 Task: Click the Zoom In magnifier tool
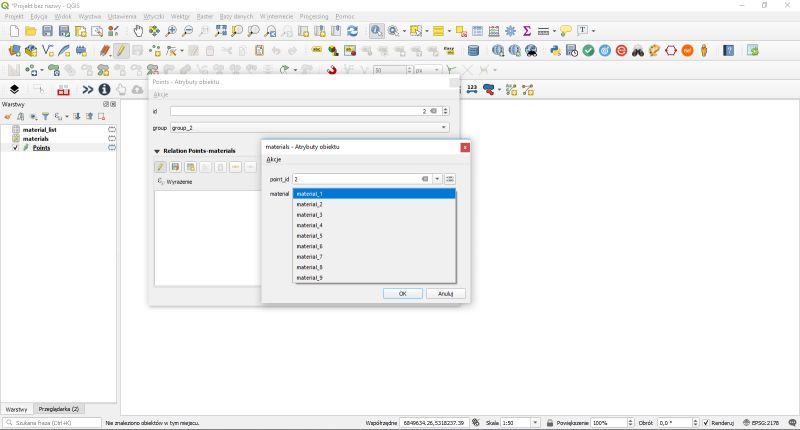pyautogui.click(x=171, y=31)
